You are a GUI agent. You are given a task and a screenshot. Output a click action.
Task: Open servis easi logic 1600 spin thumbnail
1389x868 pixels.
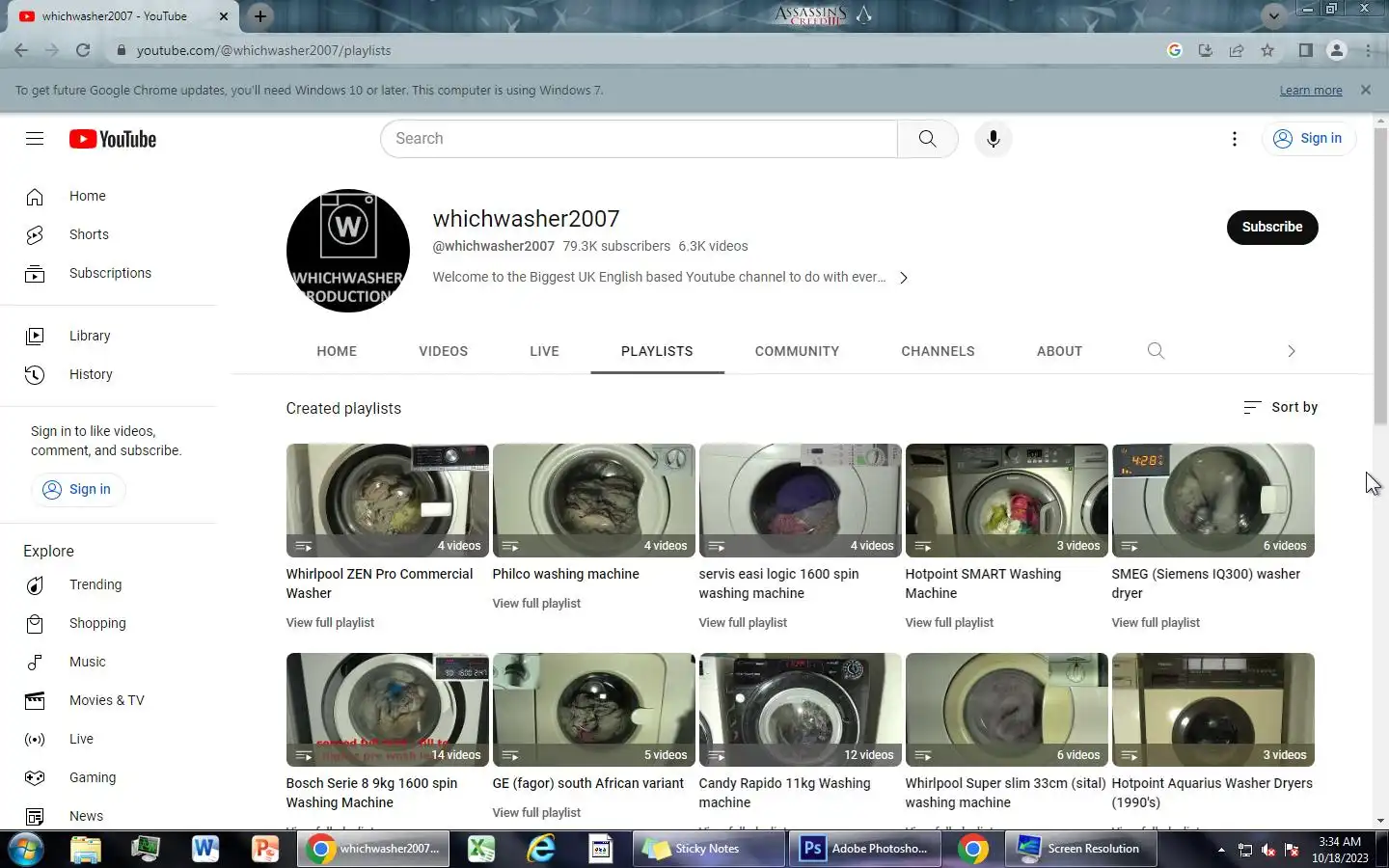(800, 501)
